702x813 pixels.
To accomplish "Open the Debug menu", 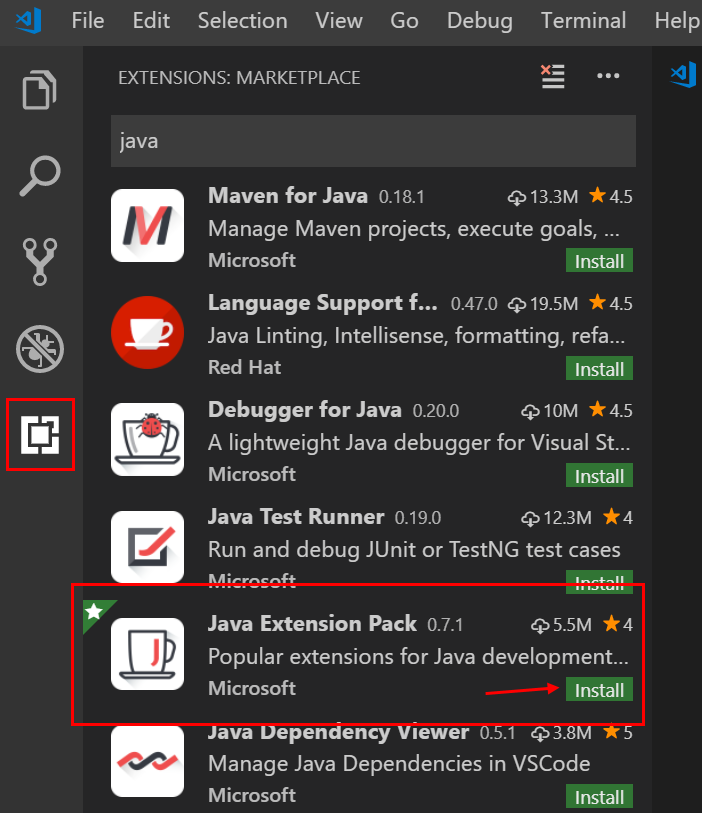I will click(x=480, y=21).
